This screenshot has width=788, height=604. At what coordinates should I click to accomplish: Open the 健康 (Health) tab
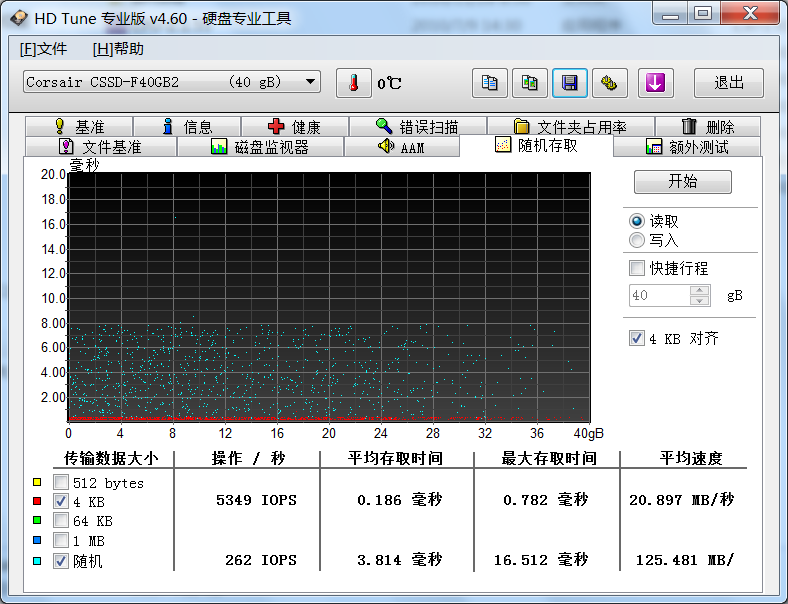[x=294, y=127]
